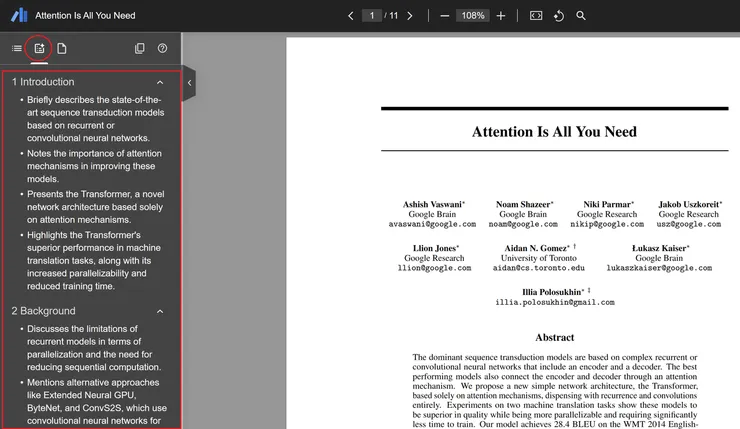Zoom in with the plus icon

(x=501, y=16)
